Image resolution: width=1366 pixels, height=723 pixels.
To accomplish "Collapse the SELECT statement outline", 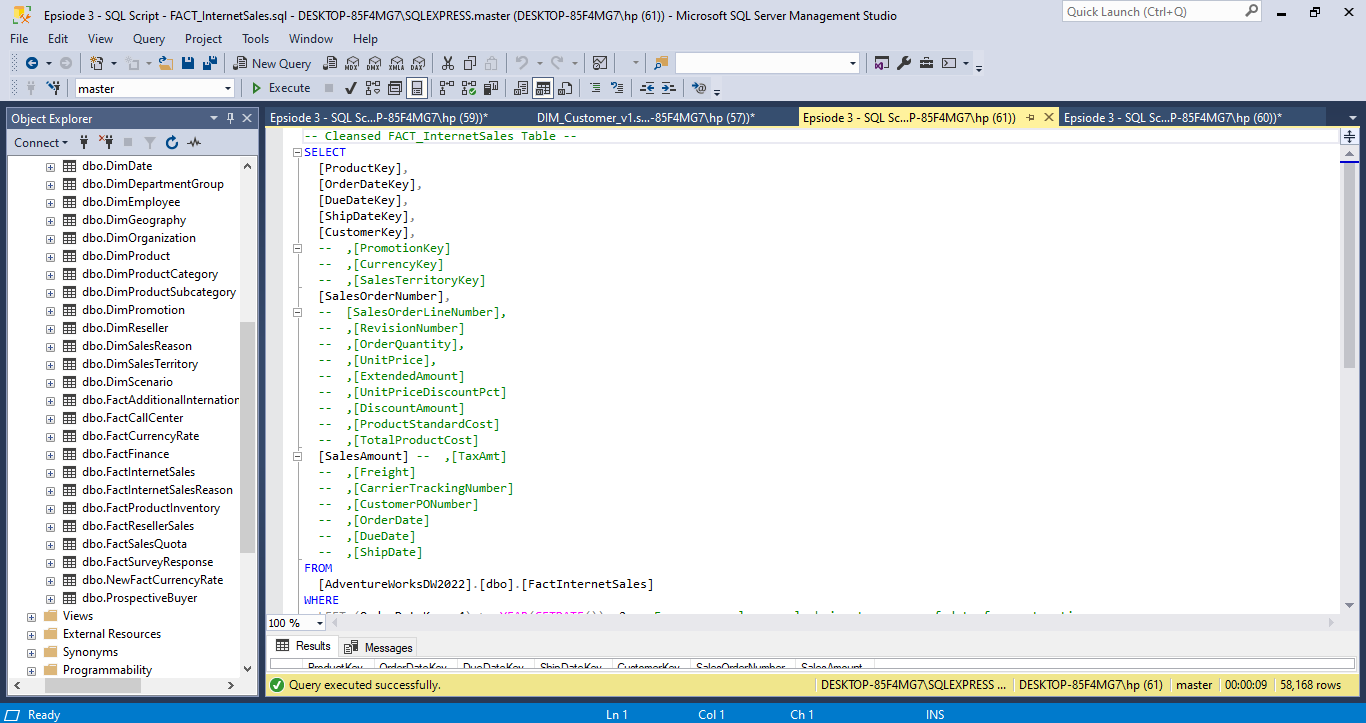I will [x=297, y=152].
